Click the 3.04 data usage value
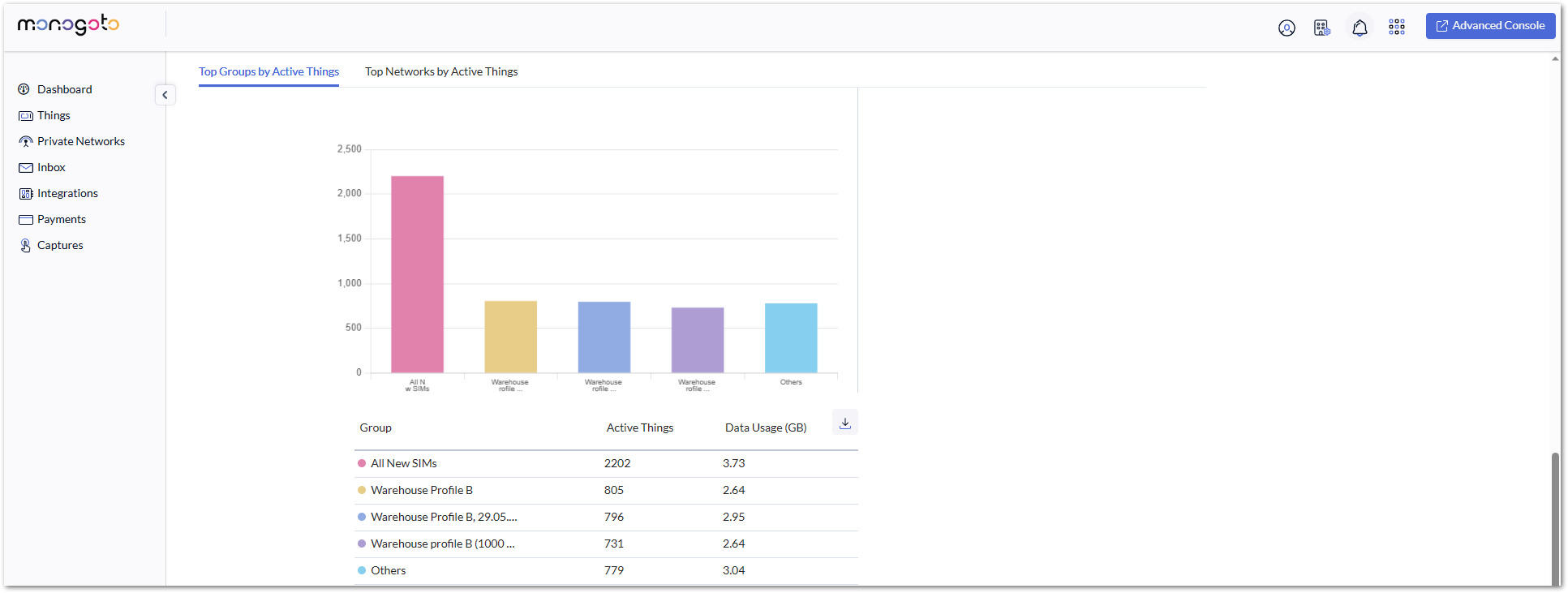The image size is (1568, 593). pyautogui.click(x=734, y=570)
